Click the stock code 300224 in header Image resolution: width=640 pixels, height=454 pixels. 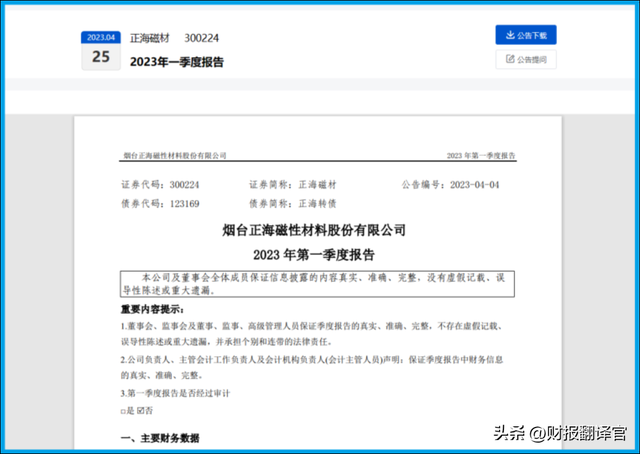click(202, 38)
